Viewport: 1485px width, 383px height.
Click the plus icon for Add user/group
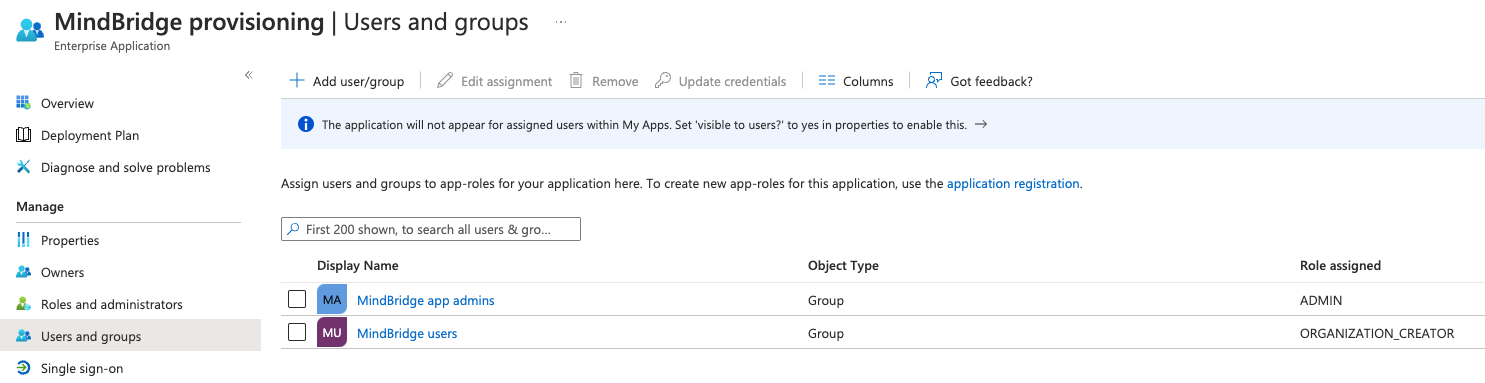pyautogui.click(x=296, y=81)
